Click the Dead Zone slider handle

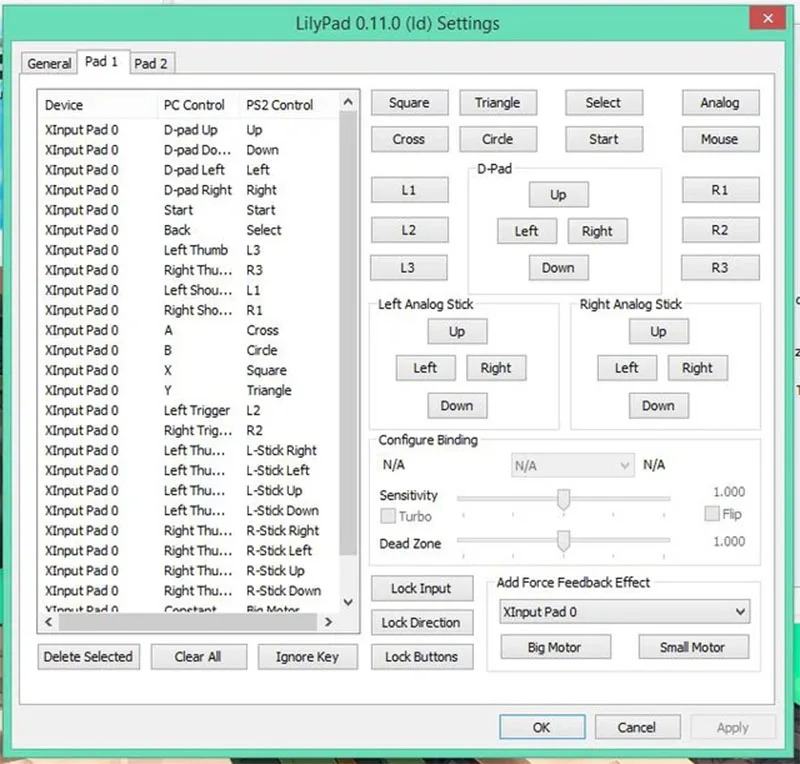point(563,541)
